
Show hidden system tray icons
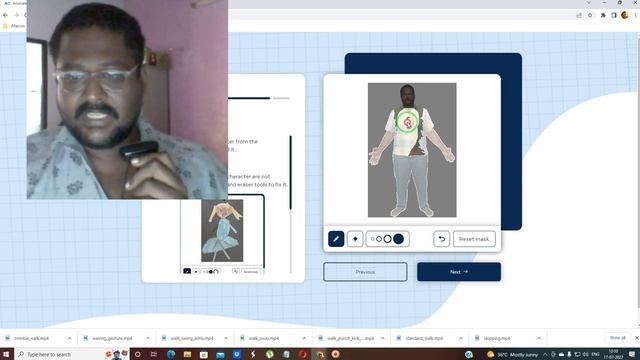click(545, 354)
